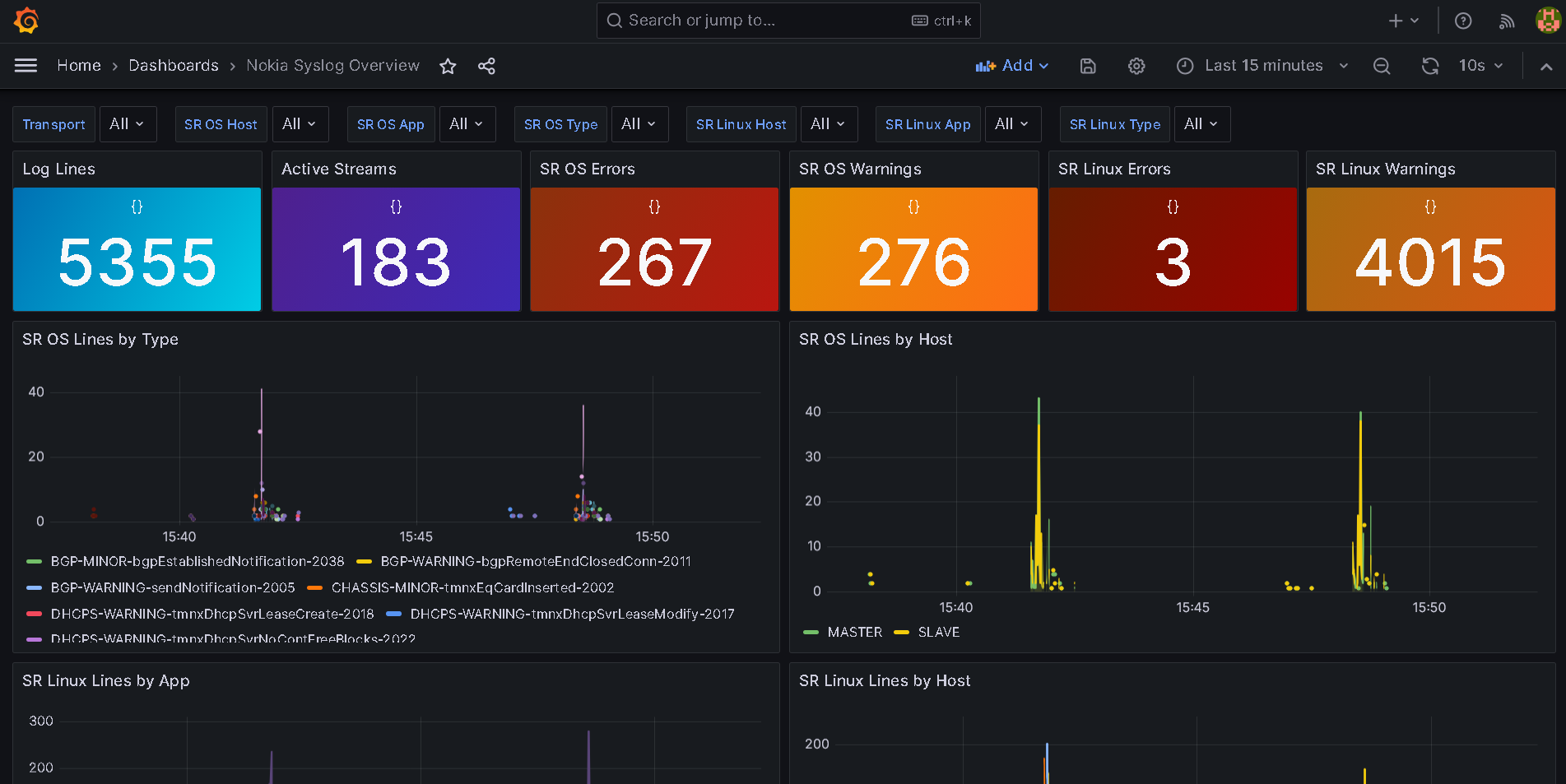Open the 10s refresh interval dropdown

pos(1480,66)
